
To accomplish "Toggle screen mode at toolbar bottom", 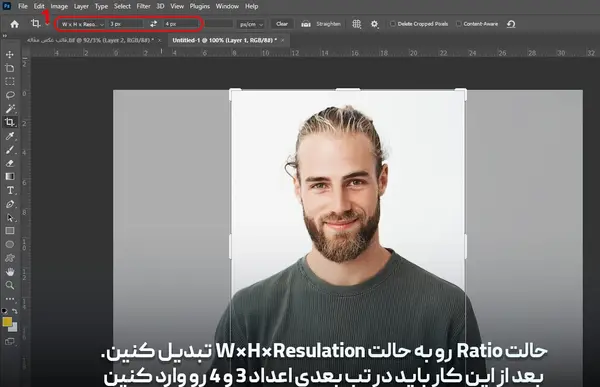I will pyautogui.click(x=10, y=341).
